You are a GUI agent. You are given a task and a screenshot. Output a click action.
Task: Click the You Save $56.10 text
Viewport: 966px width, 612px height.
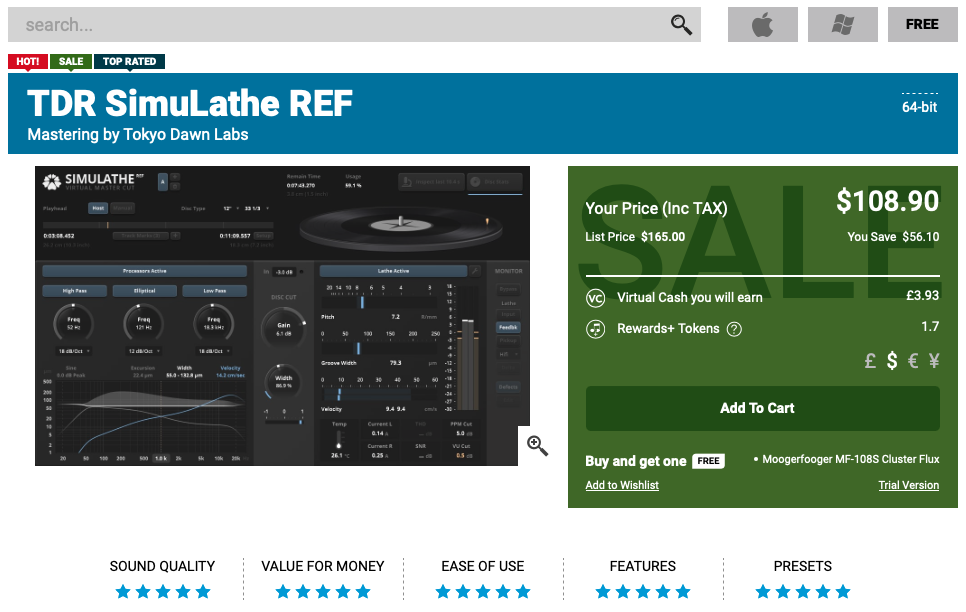(893, 237)
